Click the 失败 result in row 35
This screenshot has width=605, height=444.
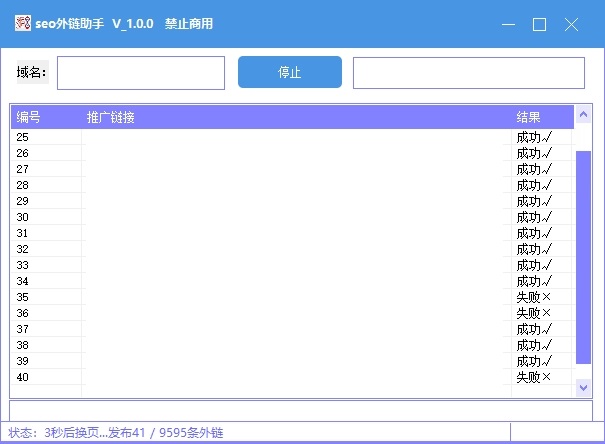[534, 297]
